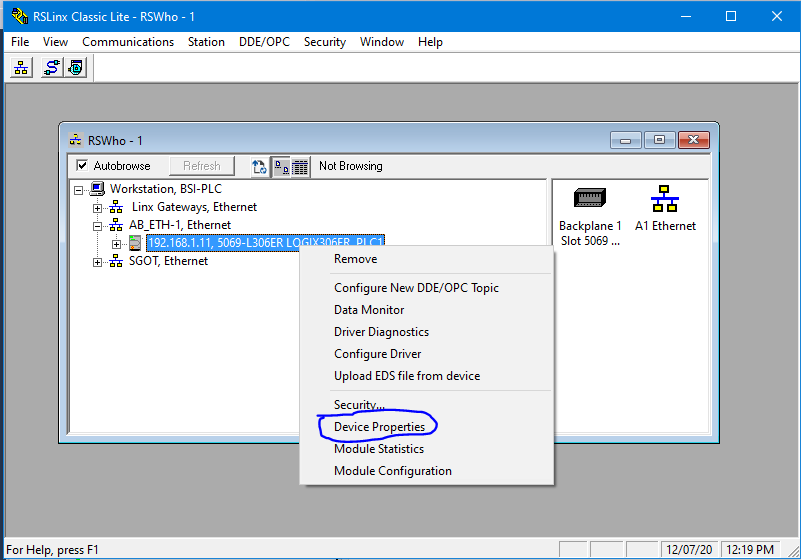Click the RSWho child window icon
Image resolution: width=801 pixels, height=560 pixels.
pyautogui.click(x=76, y=140)
